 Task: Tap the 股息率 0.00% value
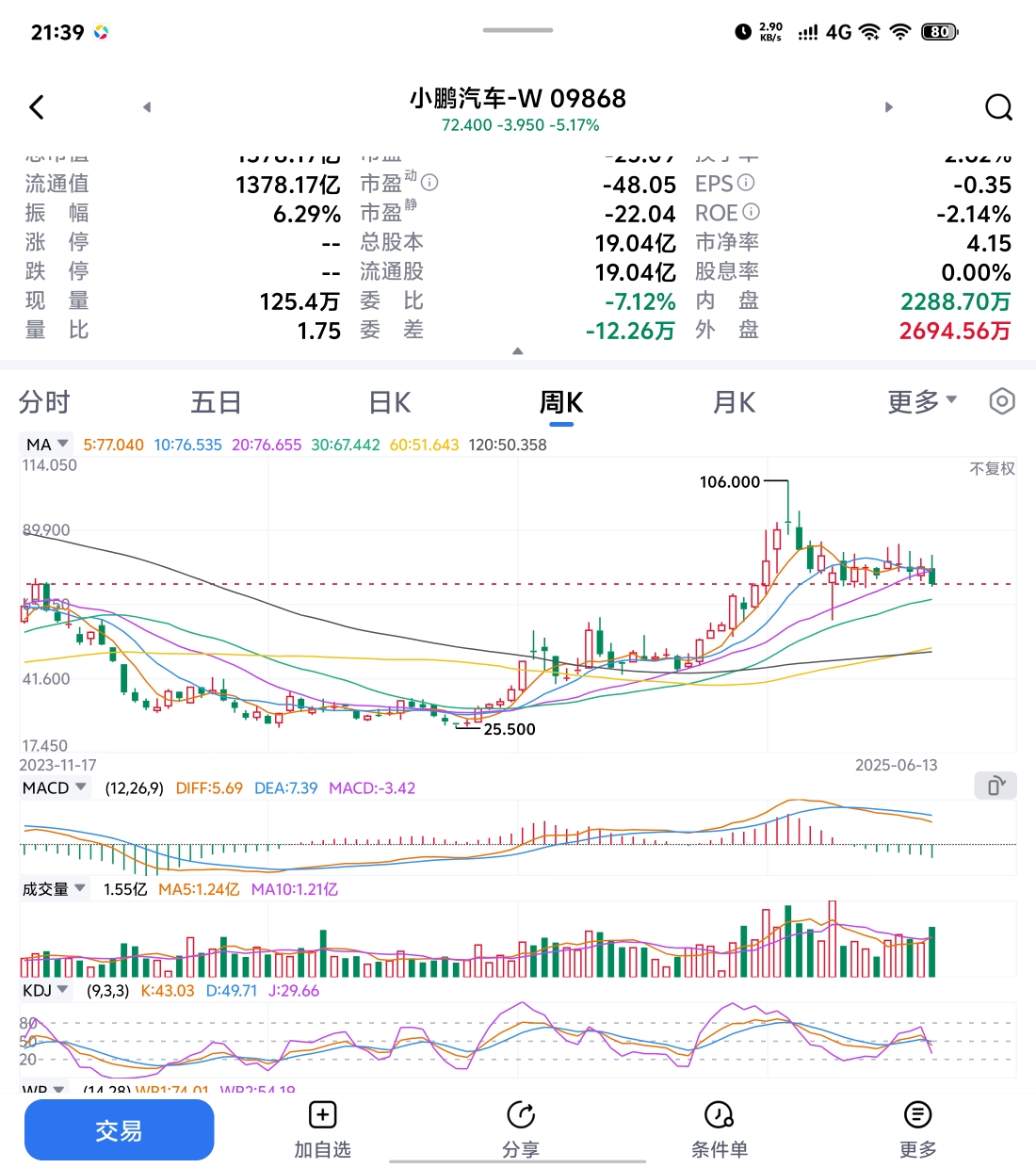pyautogui.click(x=976, y=272)
